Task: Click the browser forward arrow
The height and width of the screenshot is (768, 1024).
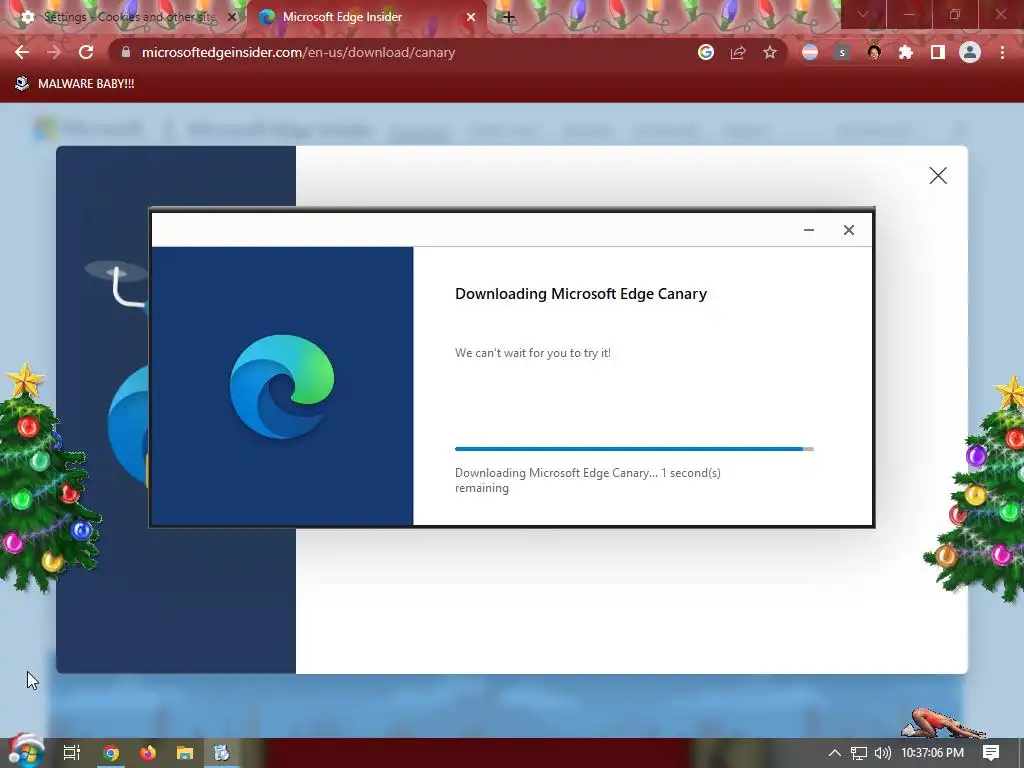Action: click(x=54, y=52)
